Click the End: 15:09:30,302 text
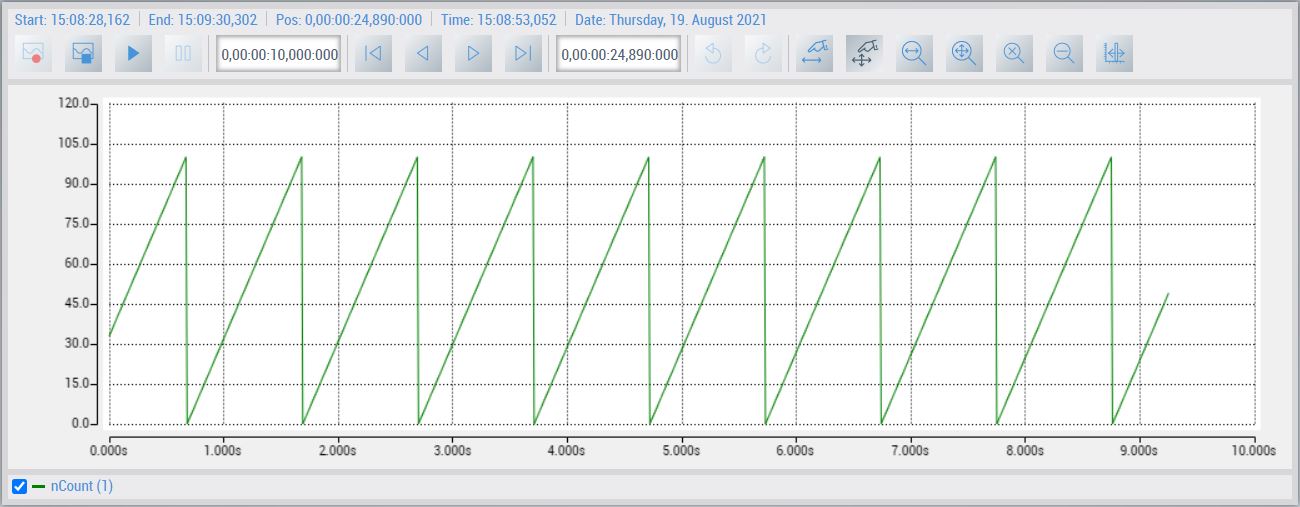Viewport: 1300px width, 507px height. (x=203, y=19)
